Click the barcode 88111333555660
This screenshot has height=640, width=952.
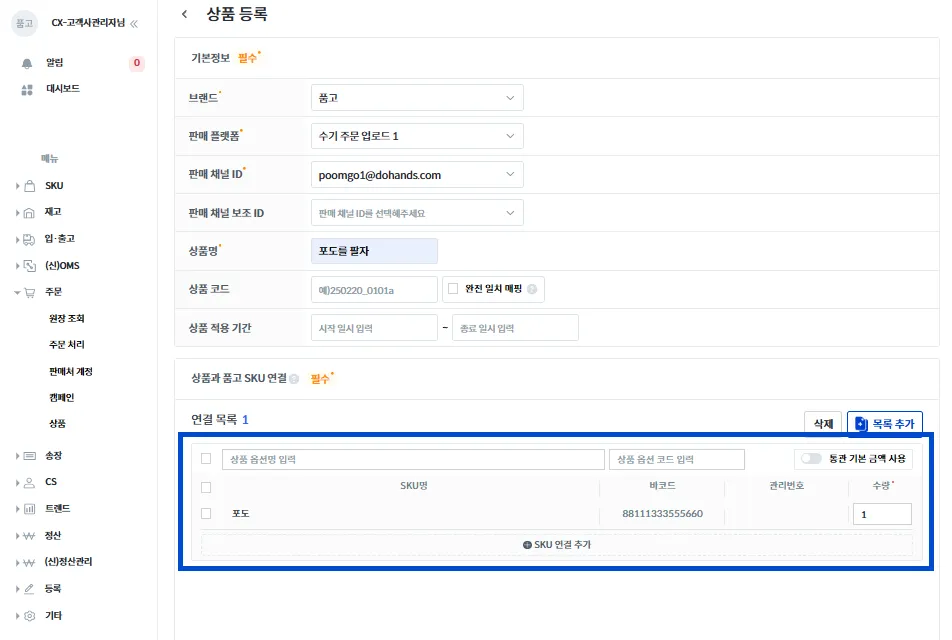[x=662, y=514]
